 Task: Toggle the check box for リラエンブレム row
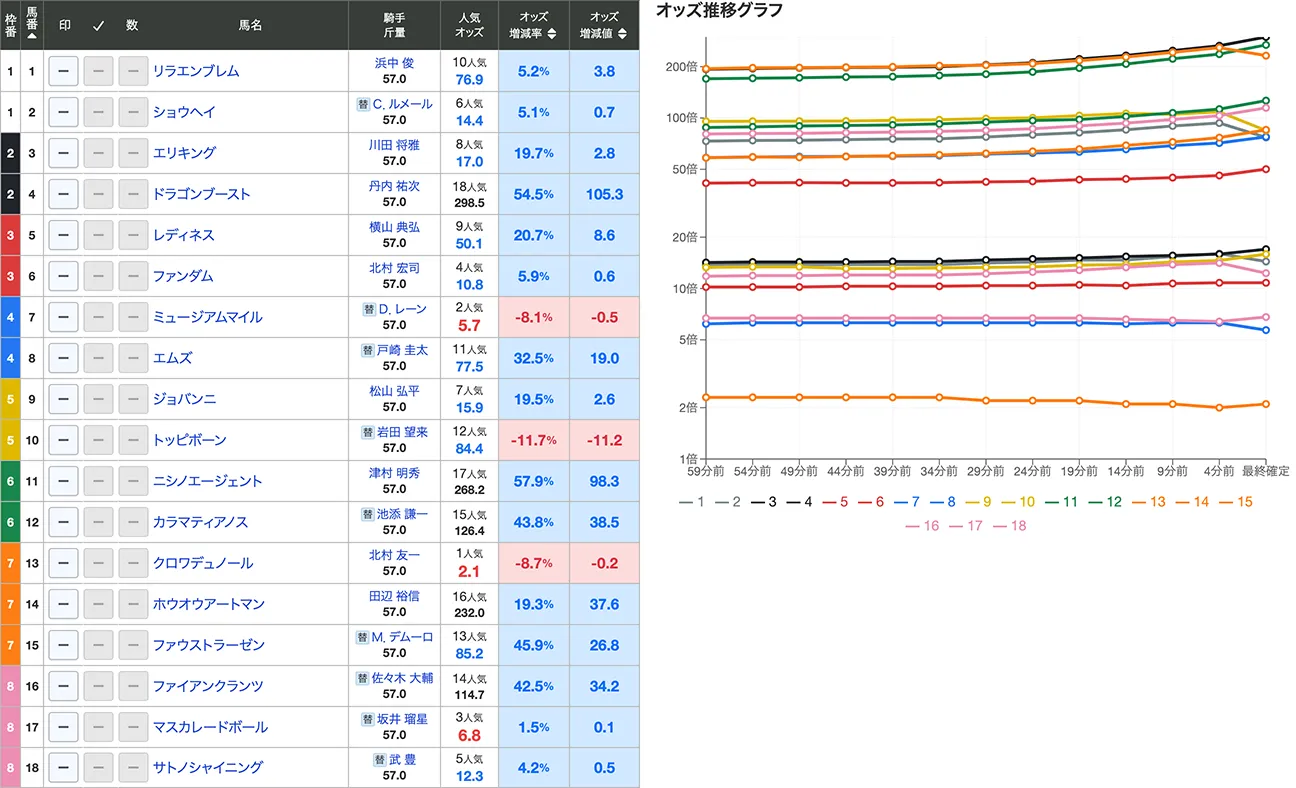(98, 71)
